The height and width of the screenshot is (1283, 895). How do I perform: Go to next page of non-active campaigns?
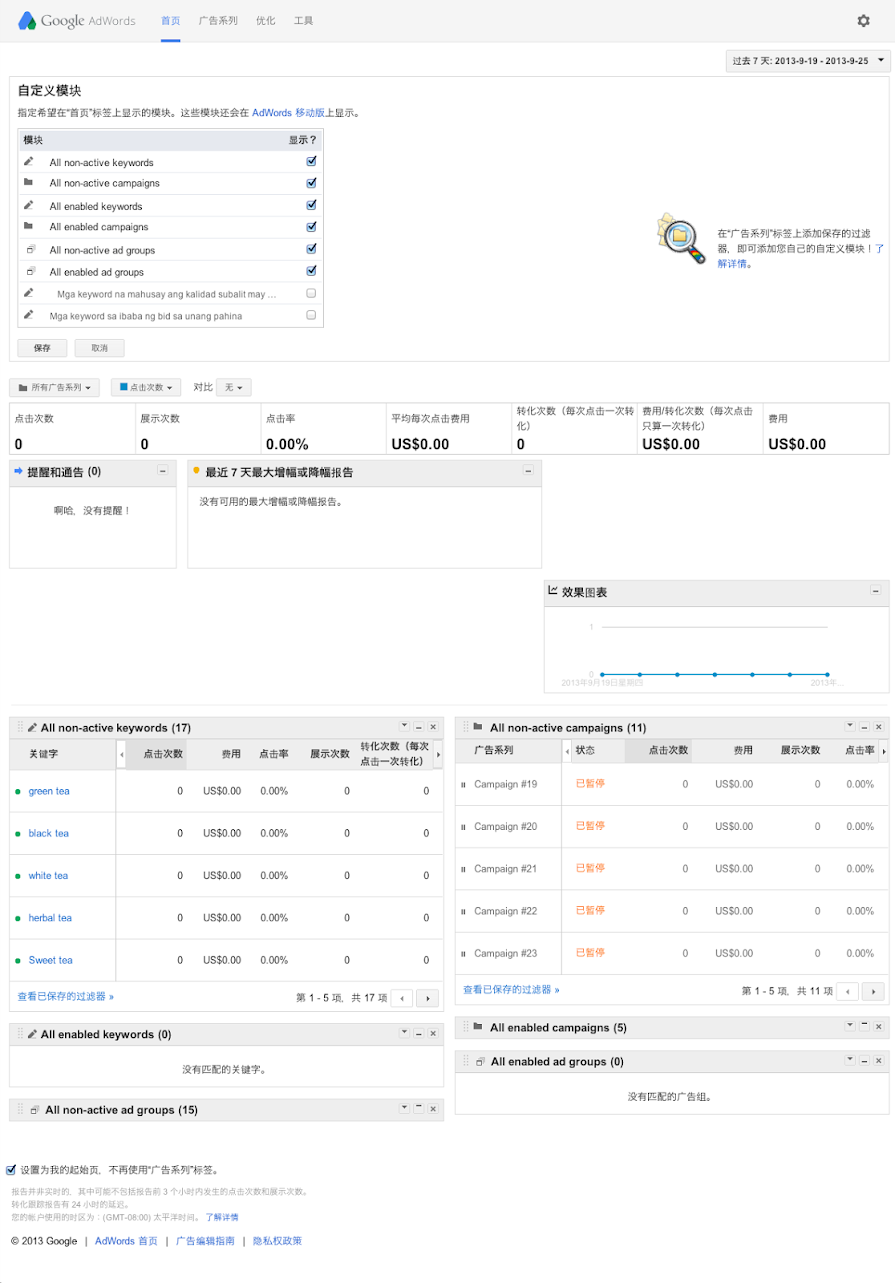tap(873, 991)
